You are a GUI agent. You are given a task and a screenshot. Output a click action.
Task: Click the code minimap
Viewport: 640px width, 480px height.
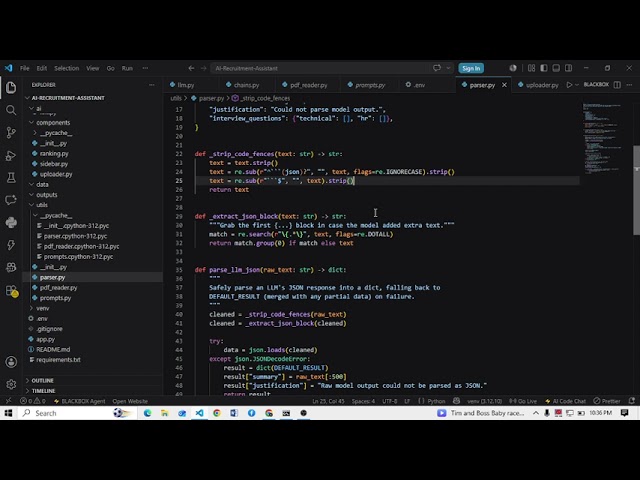click(603, 139)
